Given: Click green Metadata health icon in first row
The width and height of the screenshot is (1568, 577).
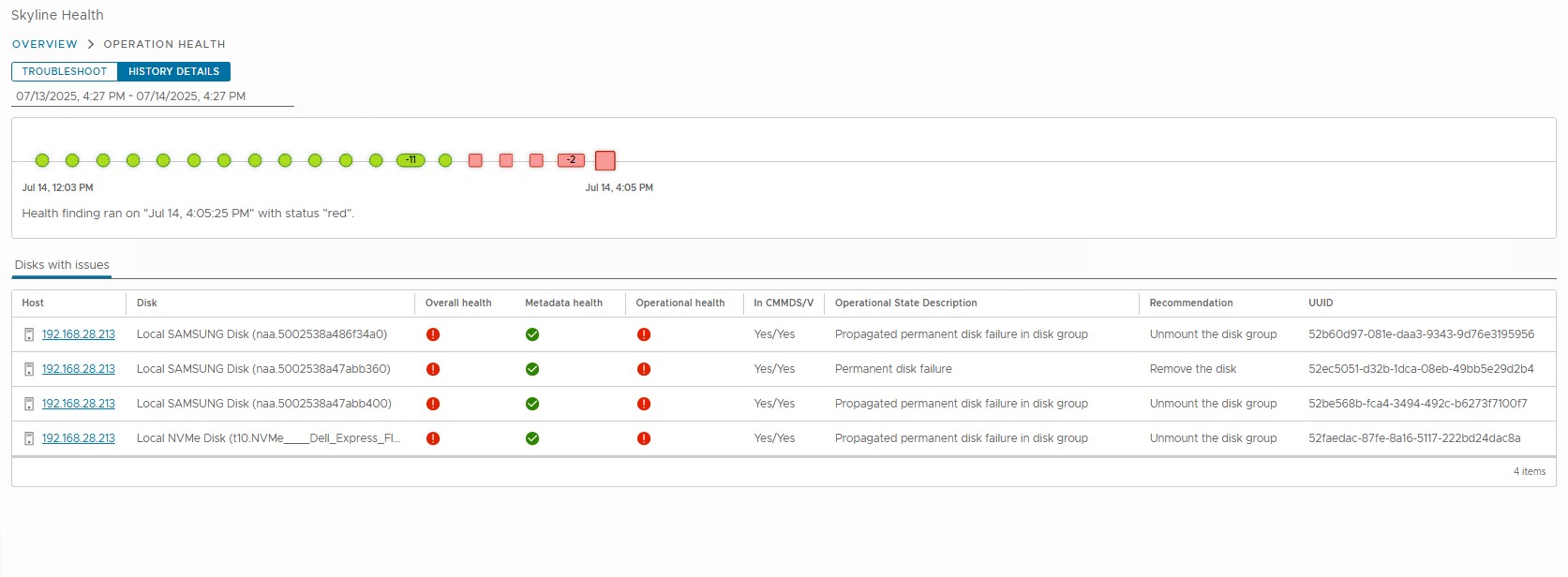Looking at the screenshot, I should tap(532, 334).
